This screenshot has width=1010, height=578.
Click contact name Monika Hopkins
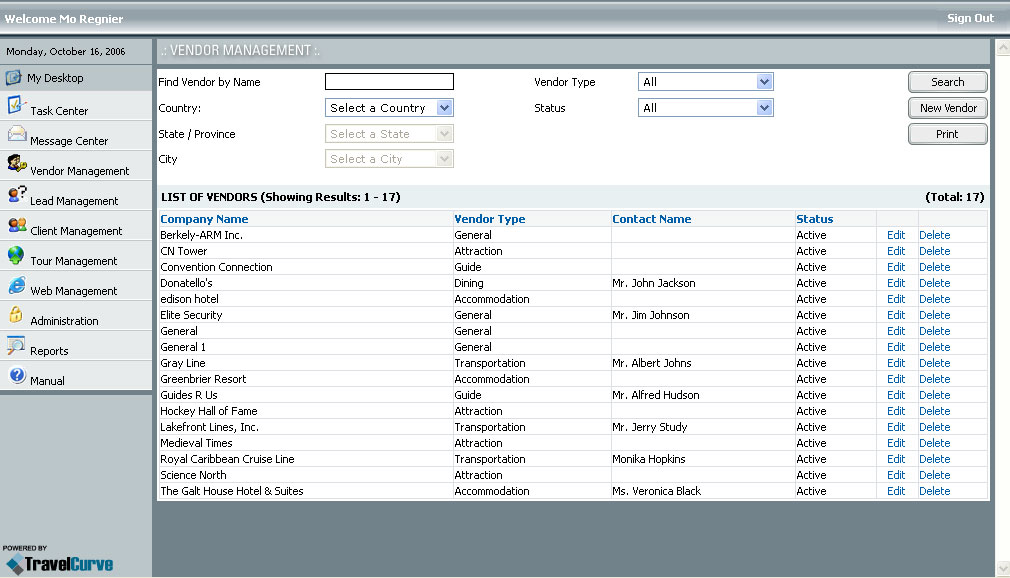tap(649, 459)
